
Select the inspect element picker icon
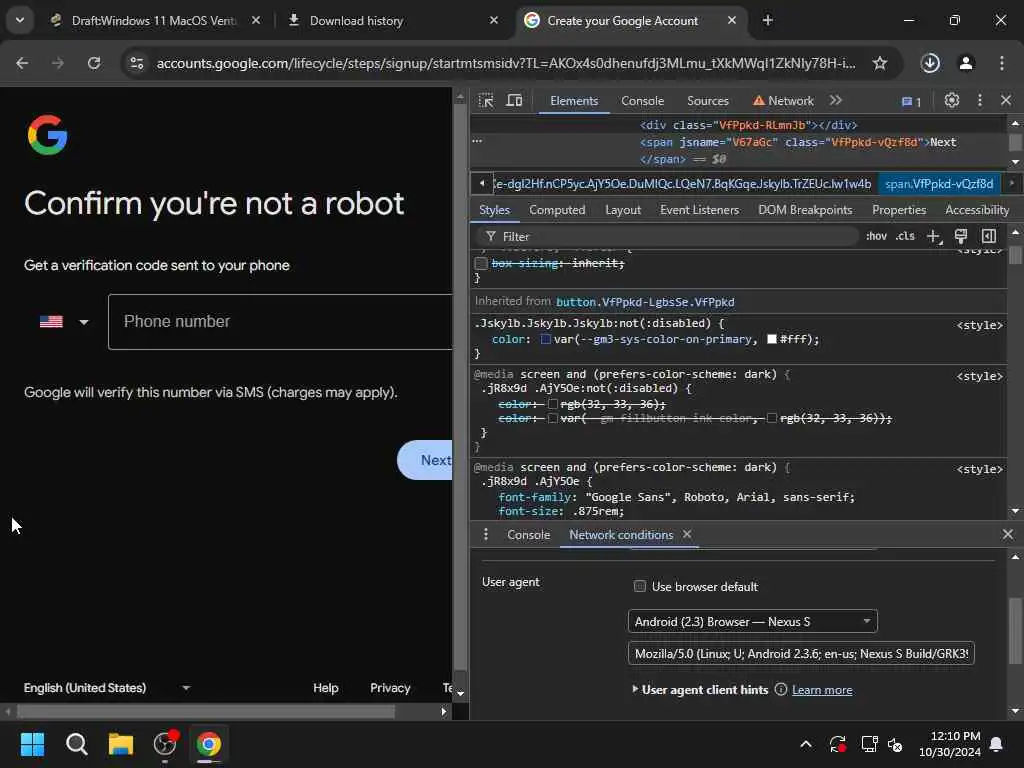486,101
